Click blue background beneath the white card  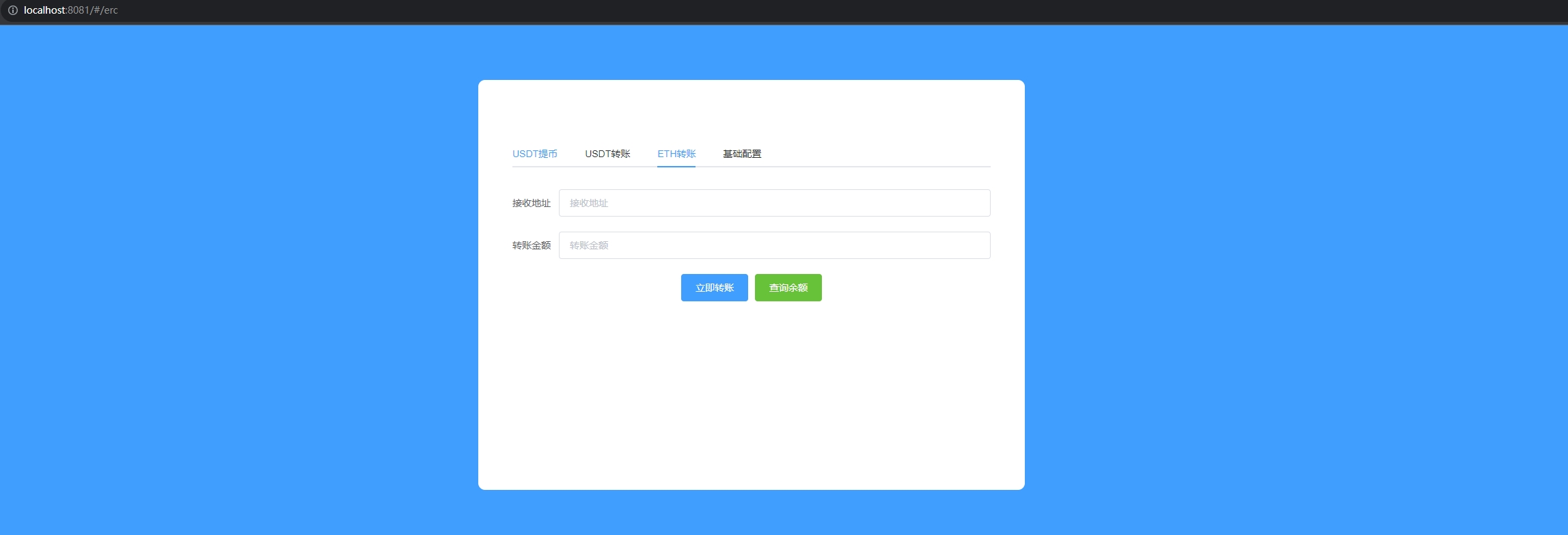pos(752,512)
